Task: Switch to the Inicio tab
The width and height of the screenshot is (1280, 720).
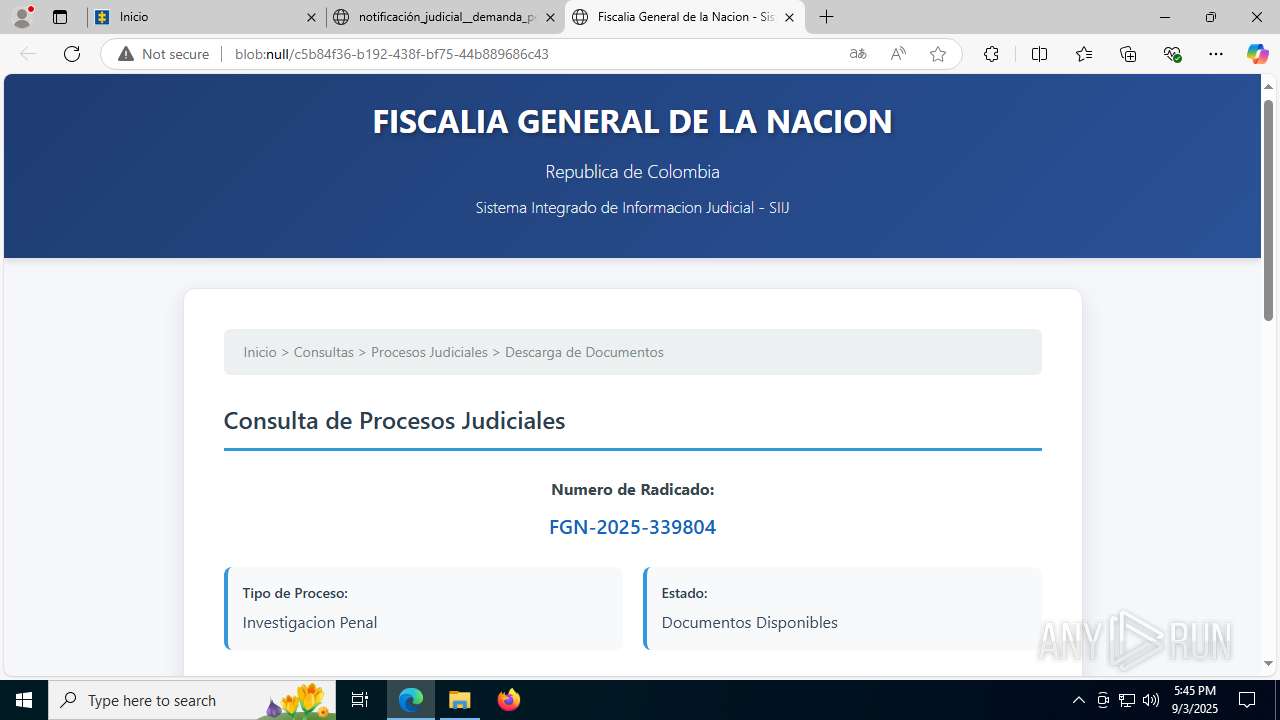Action: 206,17
